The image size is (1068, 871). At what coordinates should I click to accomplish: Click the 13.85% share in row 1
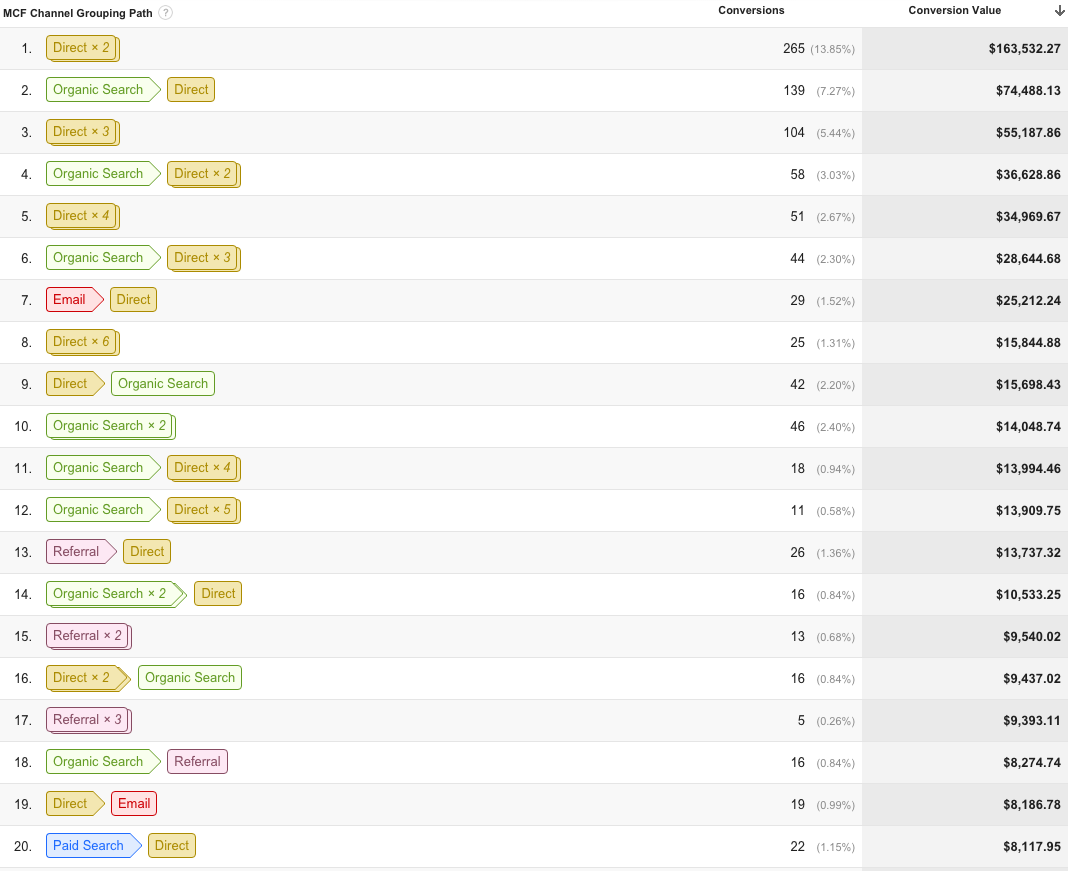click(x=832, y=49)
